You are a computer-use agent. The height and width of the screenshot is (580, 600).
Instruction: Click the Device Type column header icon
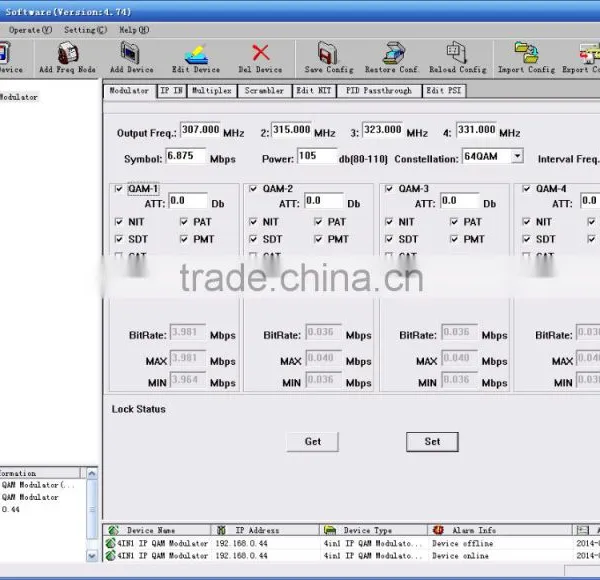pyautogui.click(x=329, y=530)
